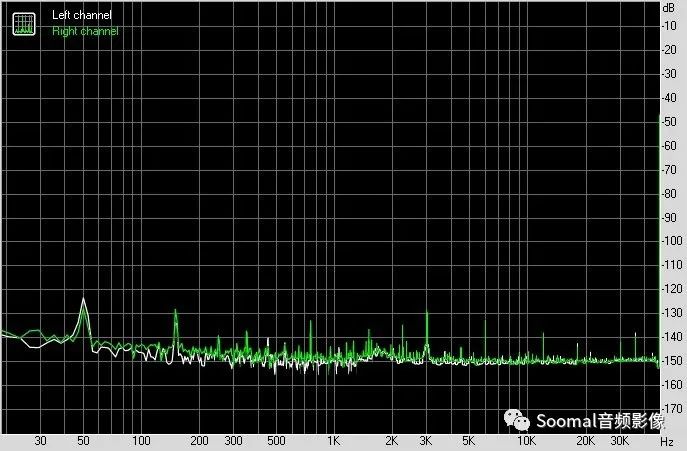Click the '500' frequency axis label

click(x=276, y=440)
